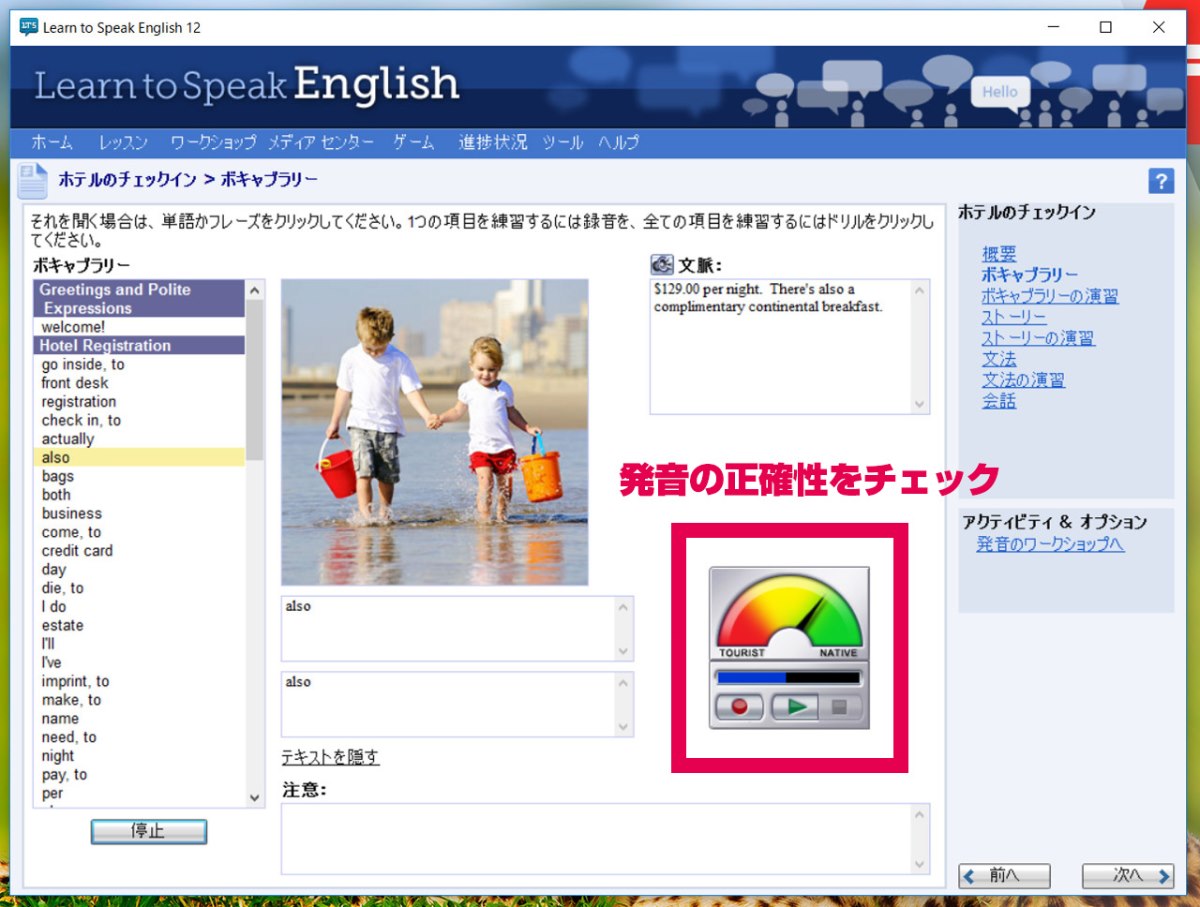Open the 進捗状況 menu

pos(492,142)
